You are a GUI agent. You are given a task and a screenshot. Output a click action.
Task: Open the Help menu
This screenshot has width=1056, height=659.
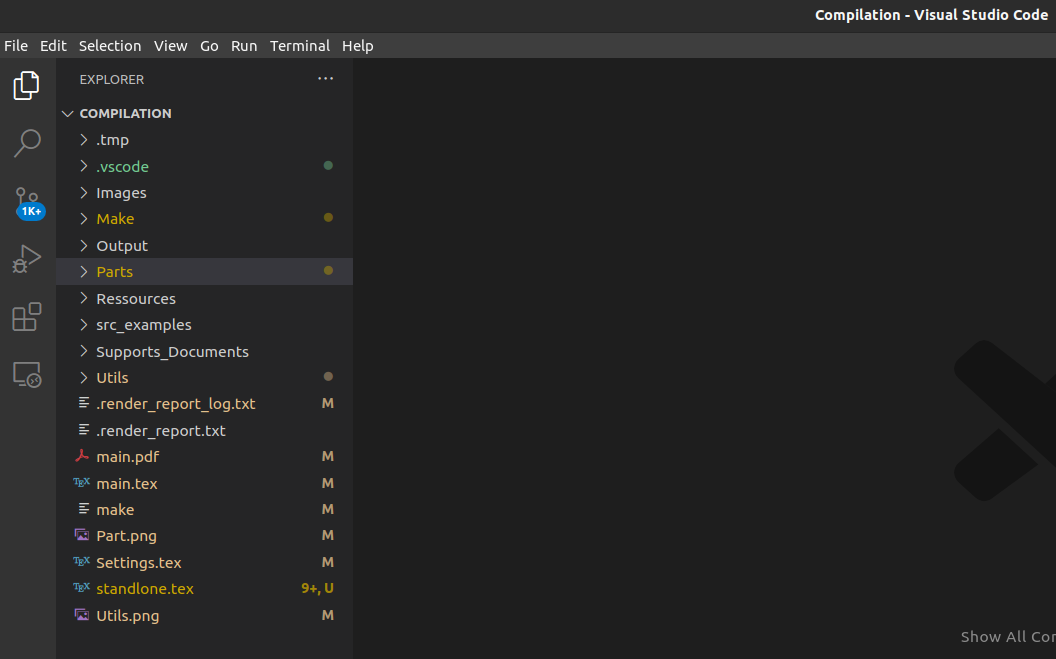358,46
